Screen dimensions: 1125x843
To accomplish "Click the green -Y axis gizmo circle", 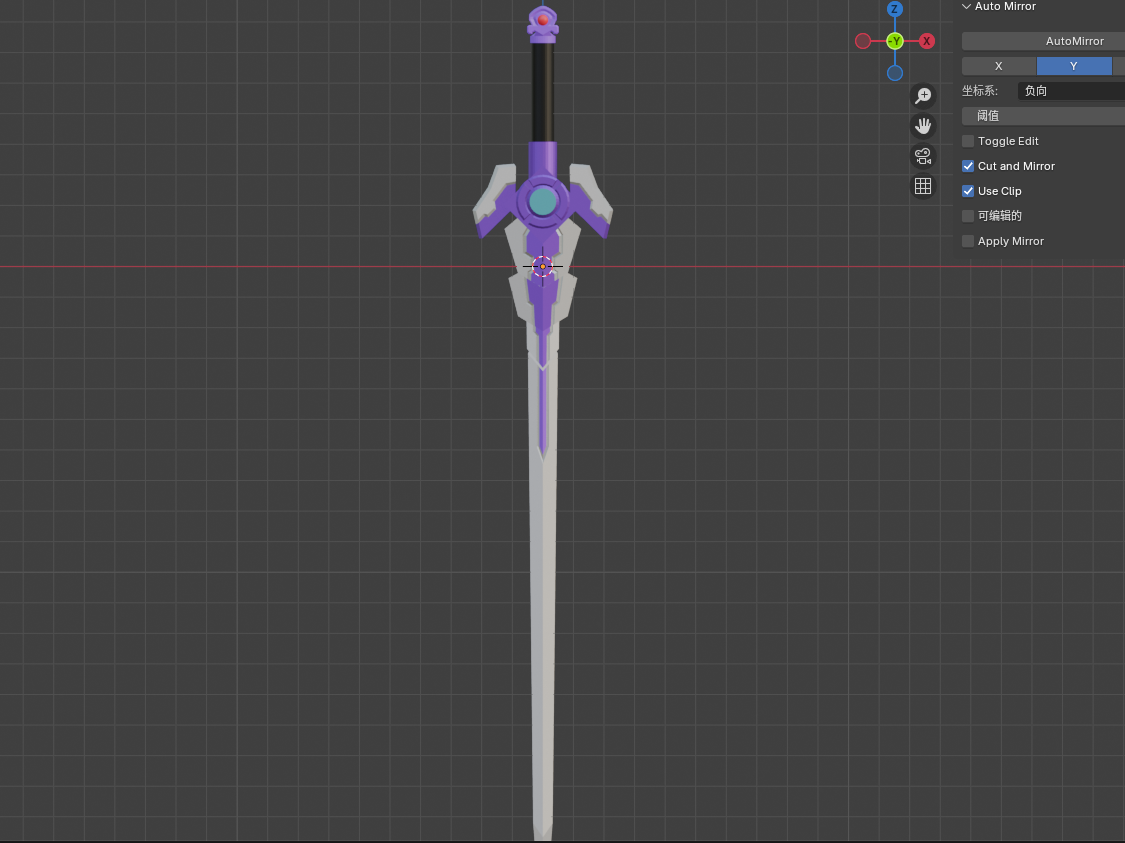I will 895,41.
